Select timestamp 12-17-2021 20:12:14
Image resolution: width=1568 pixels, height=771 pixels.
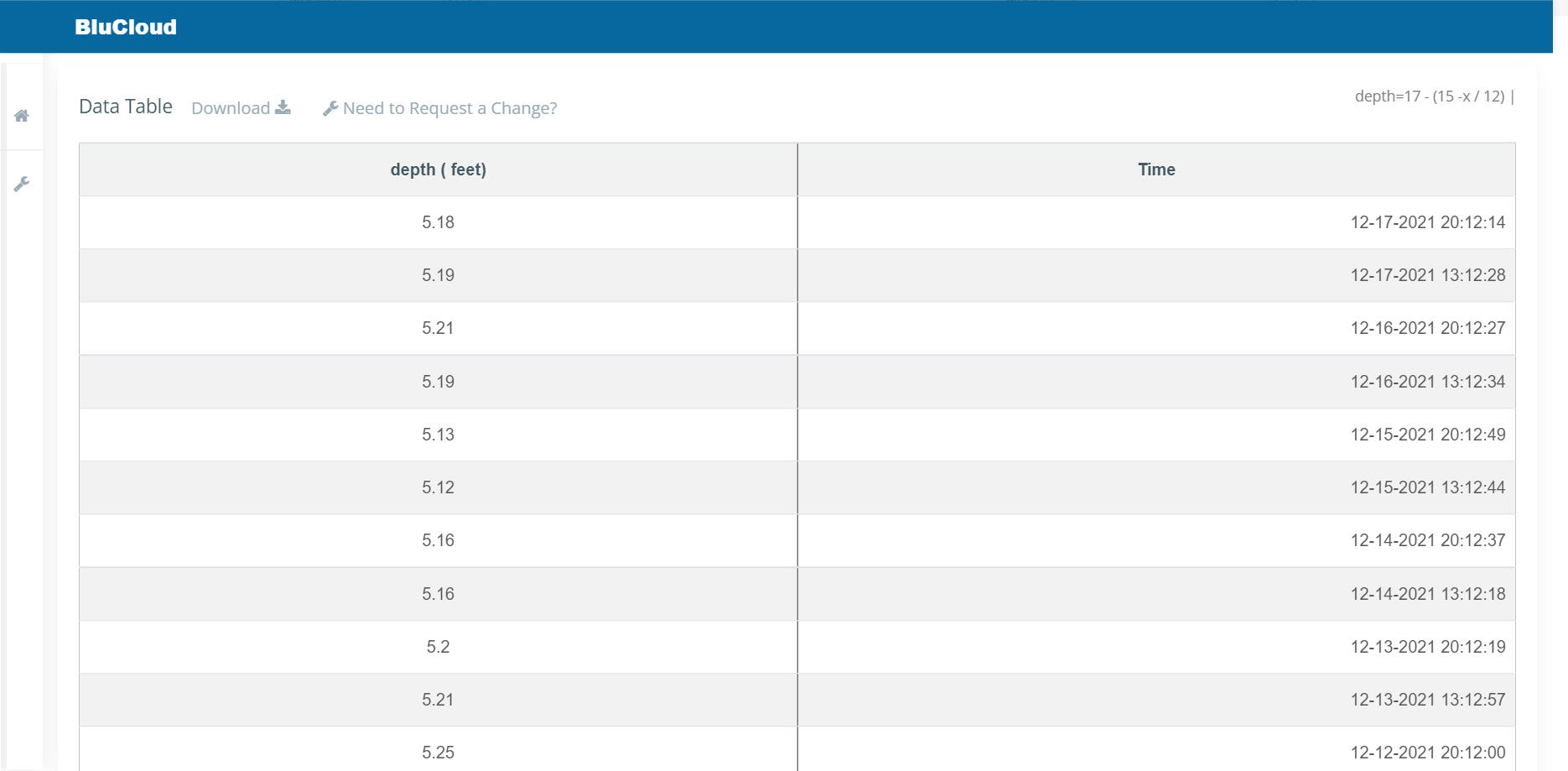pos(1427,222)
